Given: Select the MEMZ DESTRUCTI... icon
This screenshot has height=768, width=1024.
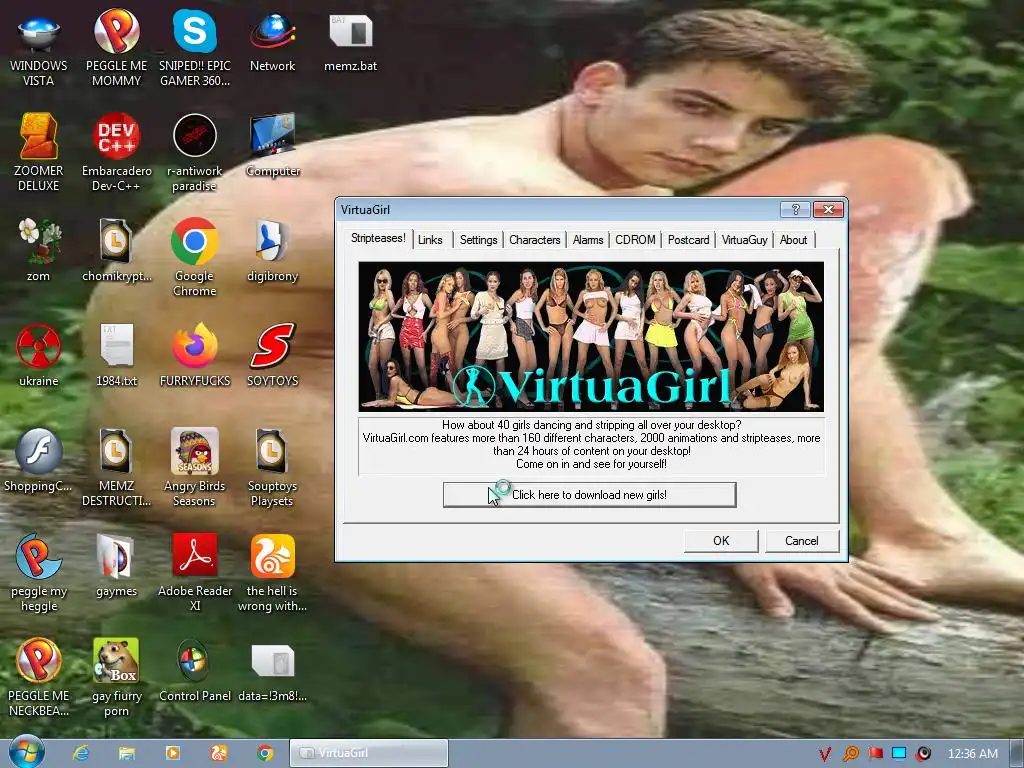Looking at the screenshot, I should 116,468.
